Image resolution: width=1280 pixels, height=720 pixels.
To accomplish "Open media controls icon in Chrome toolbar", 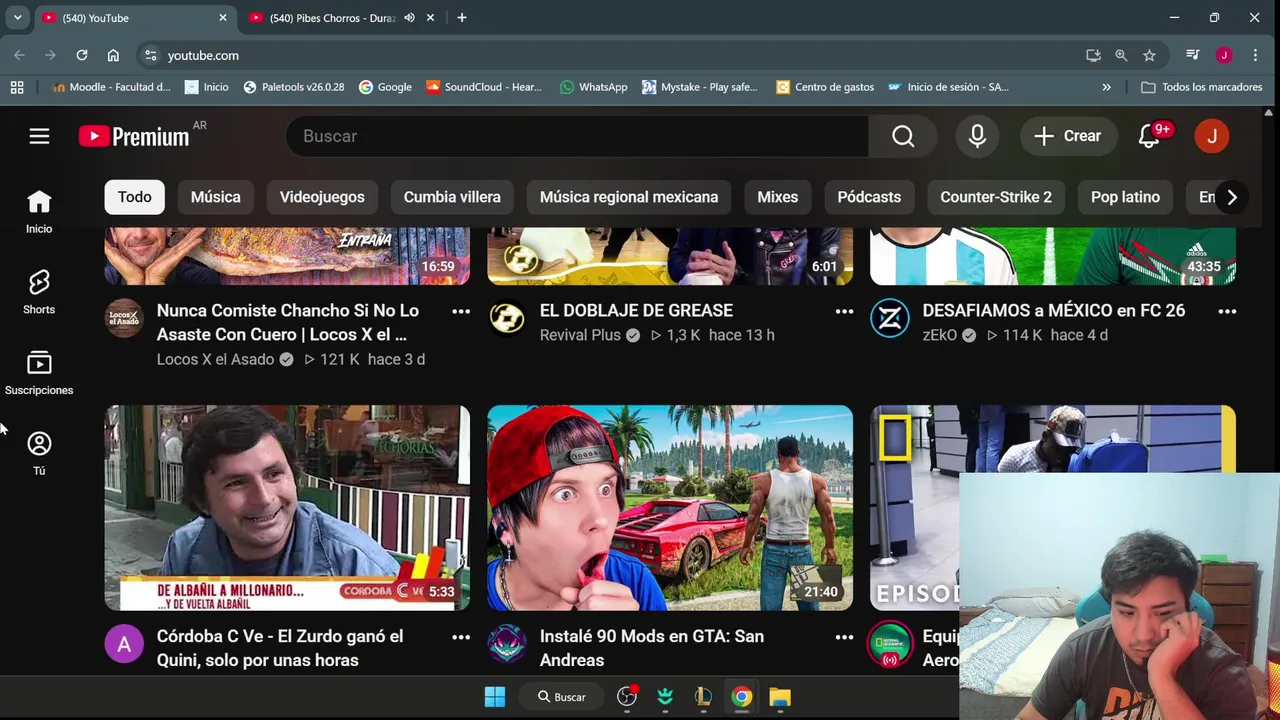I will (1192, 55).
